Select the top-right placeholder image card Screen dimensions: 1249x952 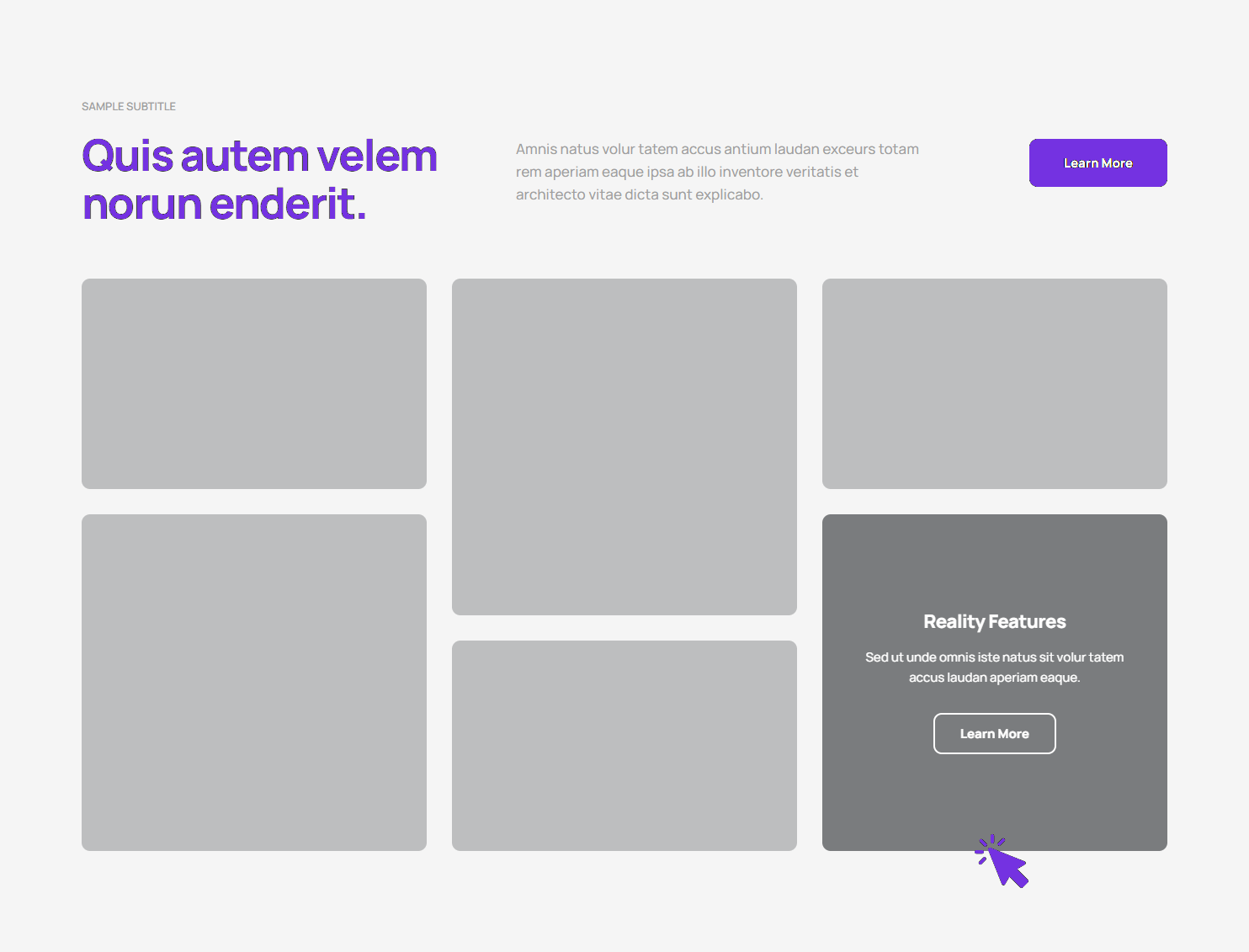pyautogui.click(x=995, y=384)
